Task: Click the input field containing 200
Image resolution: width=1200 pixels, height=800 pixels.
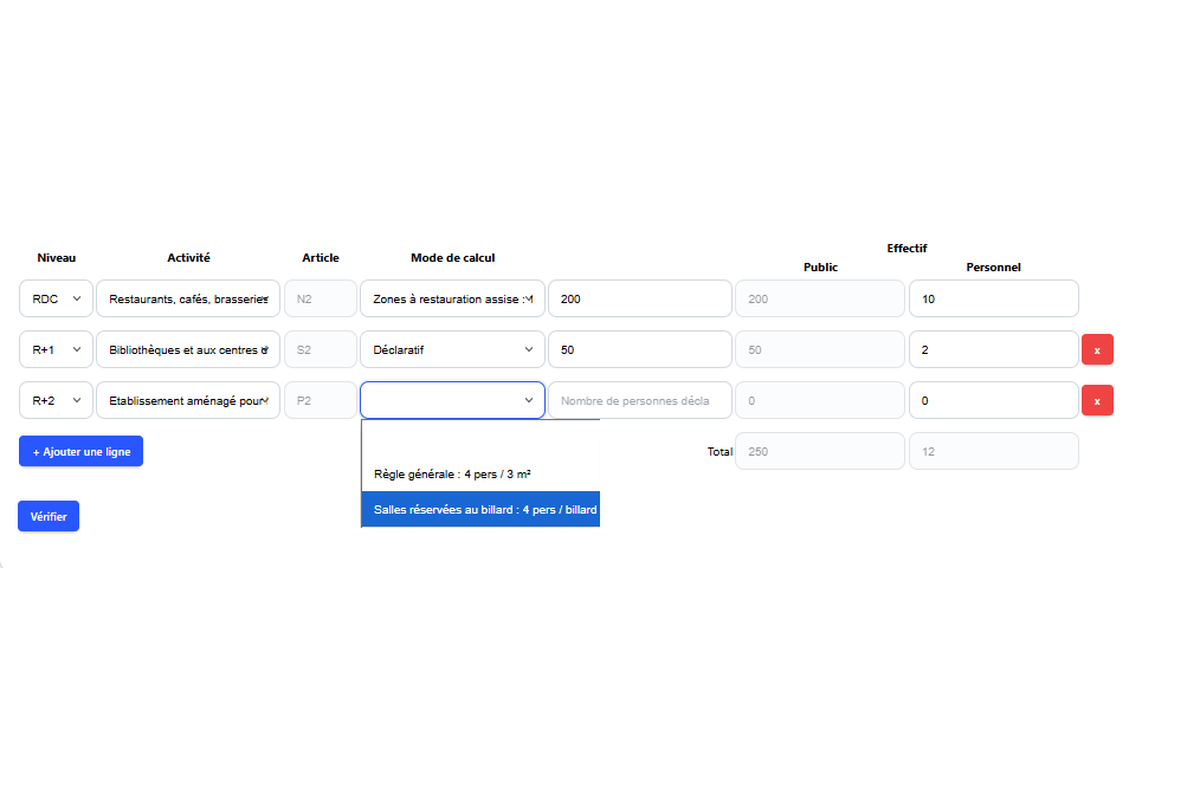Action: point(640,299)
